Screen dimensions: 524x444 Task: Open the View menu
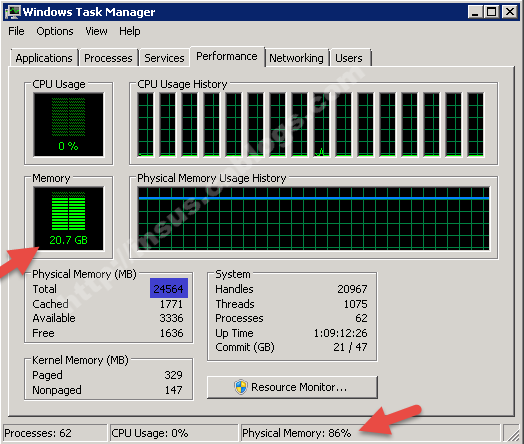click(x=96, y=31)
